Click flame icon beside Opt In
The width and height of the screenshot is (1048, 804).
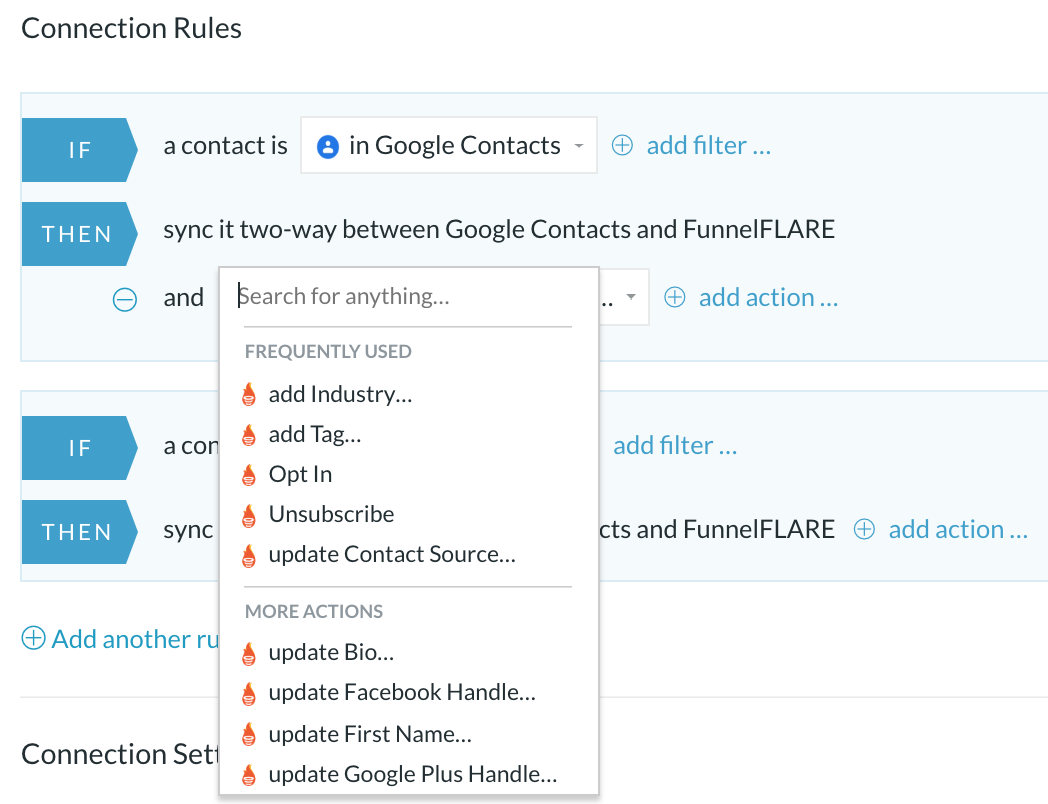(249, 475)
